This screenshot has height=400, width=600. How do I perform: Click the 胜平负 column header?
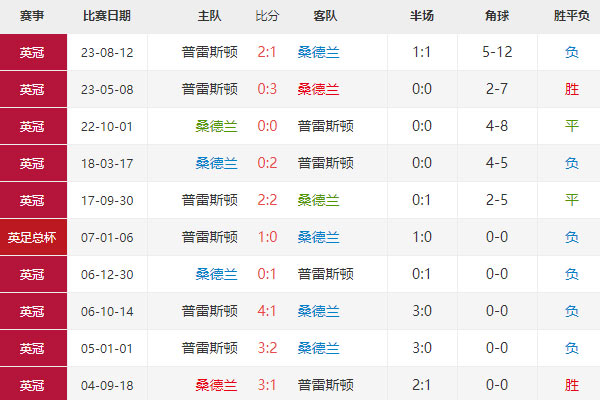tap(571, 17)
